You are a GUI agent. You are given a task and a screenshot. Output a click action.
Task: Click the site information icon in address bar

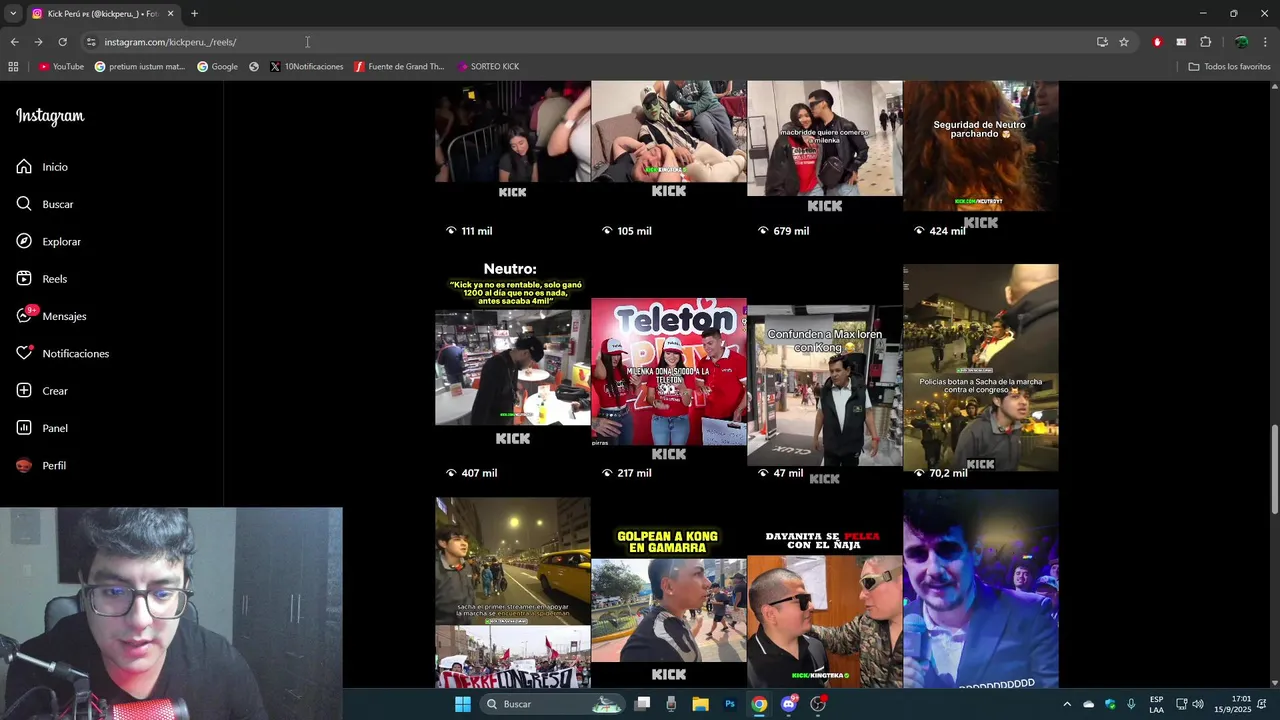point(91,42)
